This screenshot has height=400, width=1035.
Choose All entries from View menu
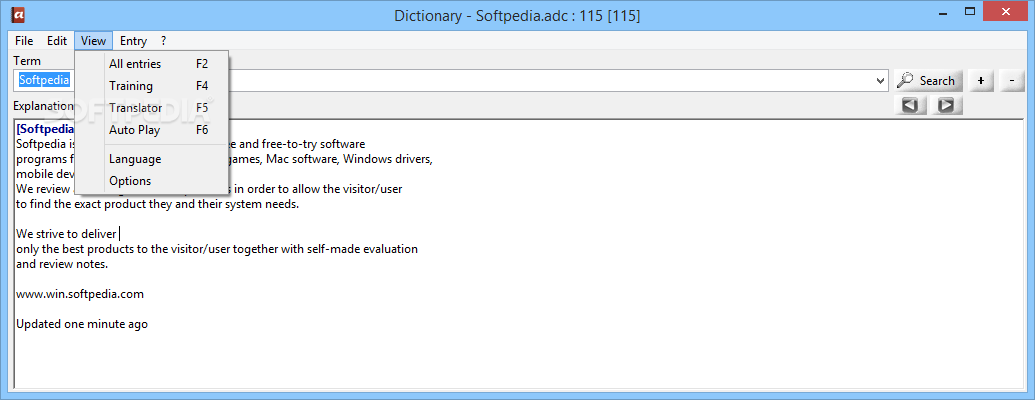152,64
